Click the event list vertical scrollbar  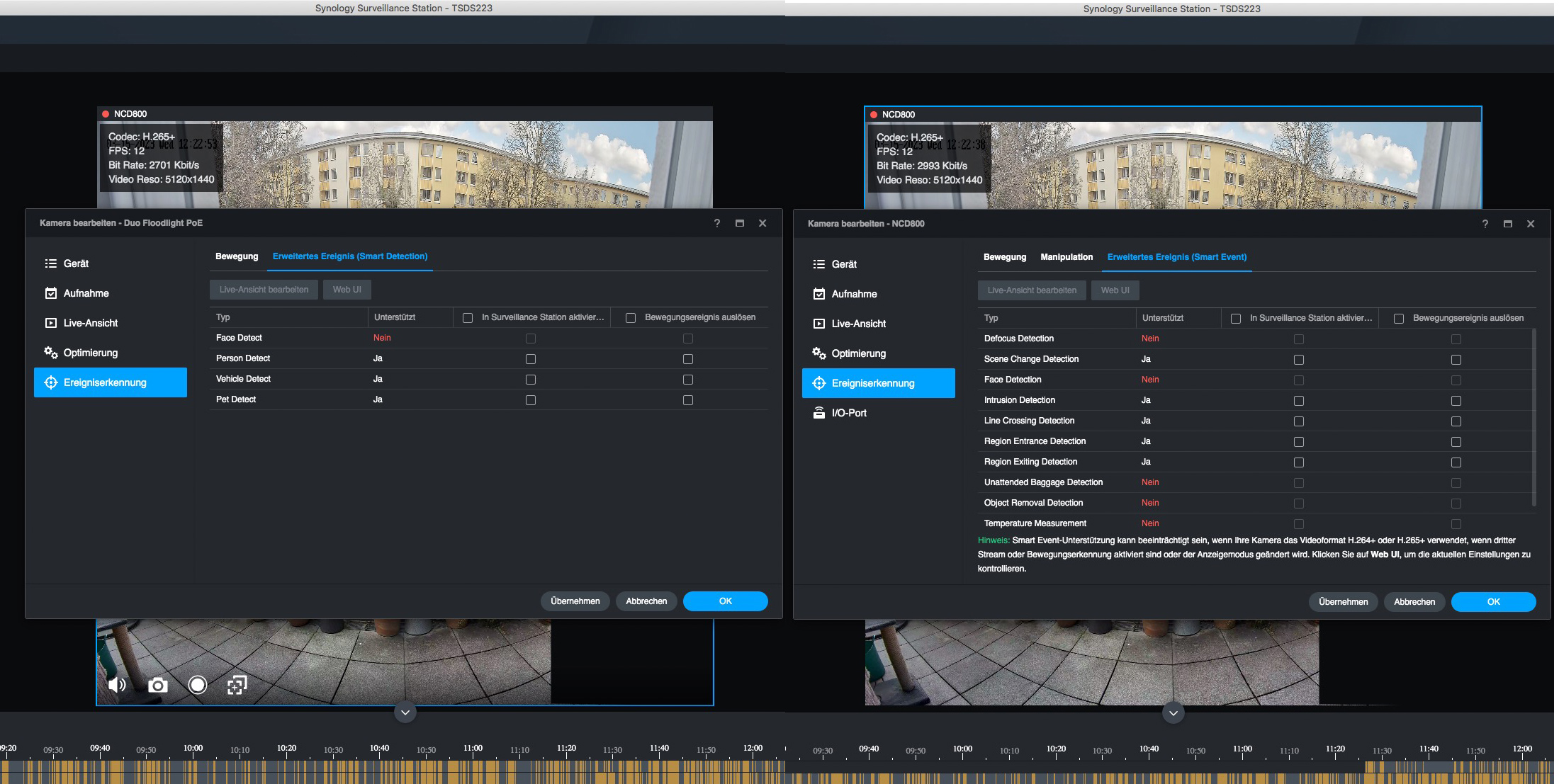(x=1534, y=418)
